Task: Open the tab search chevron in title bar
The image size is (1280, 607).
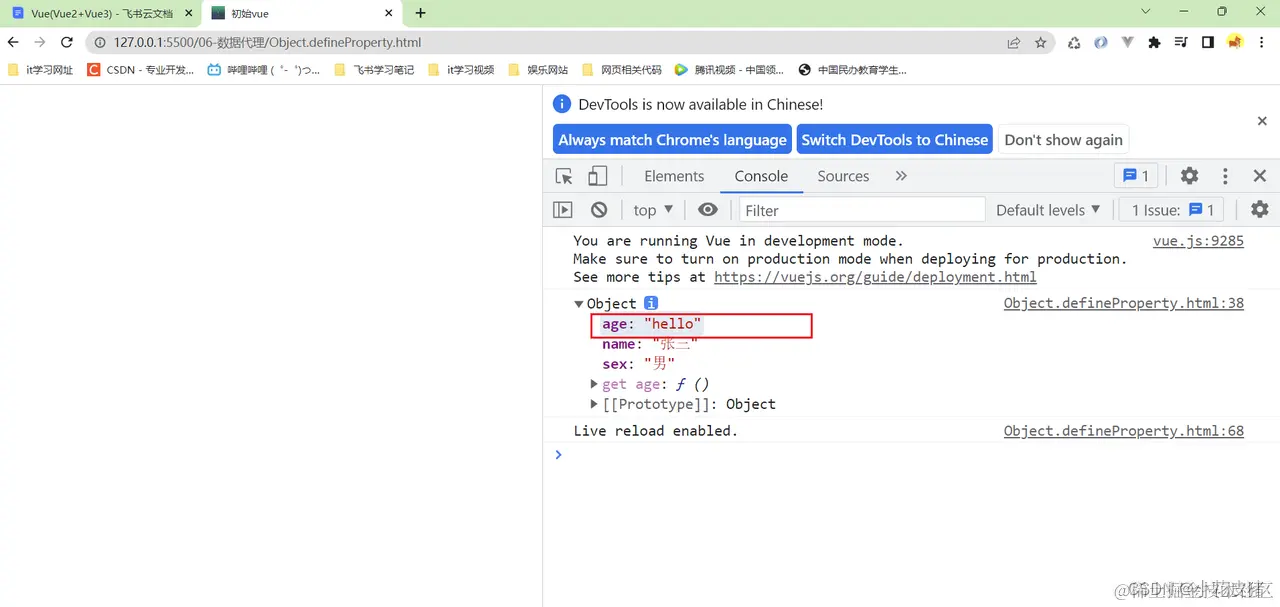Action: [x=1146, y=12]
